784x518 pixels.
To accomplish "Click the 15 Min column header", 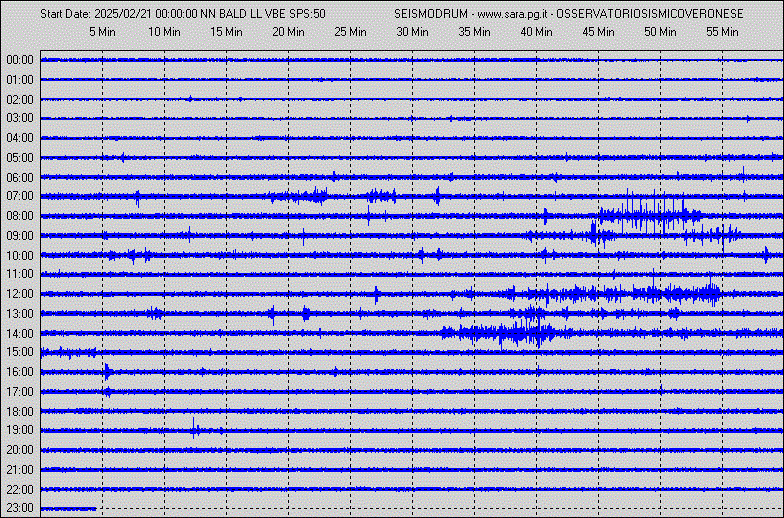I will coord(226,32).
